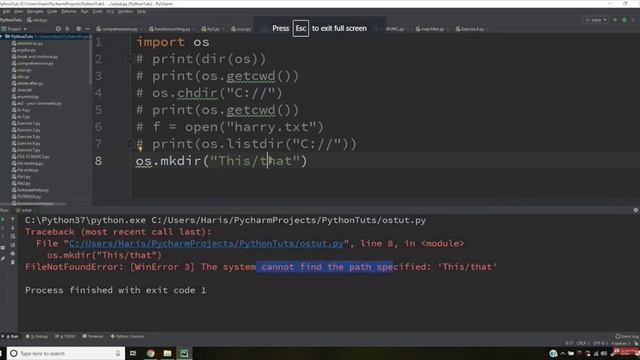The width and height of the screenshot is (640, 360).
Task: Click PythonTuts breadcrumb in navigation bar
Action: (x=11, y=20)
